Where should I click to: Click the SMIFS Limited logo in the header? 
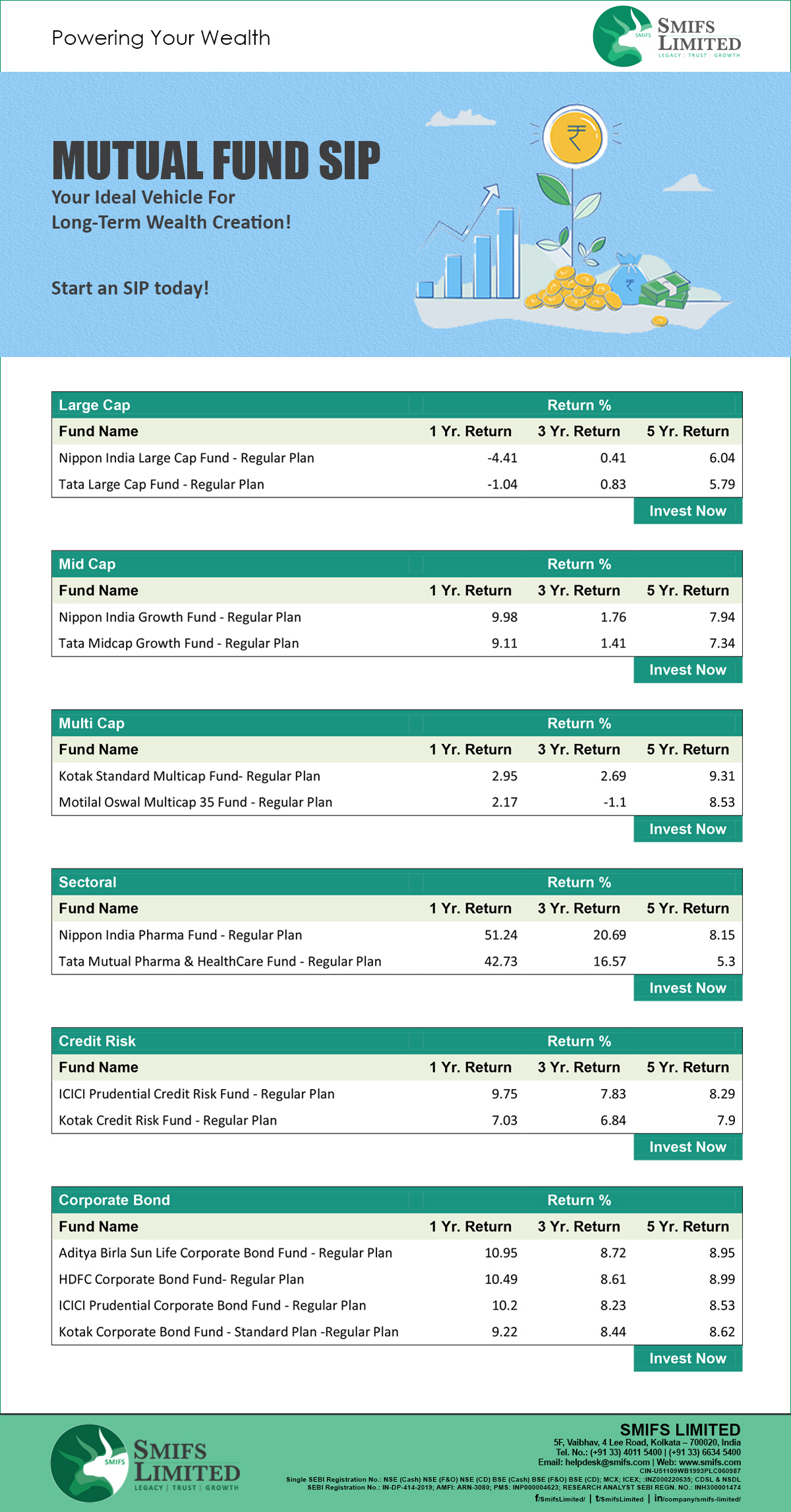click(x=667, y=36)
